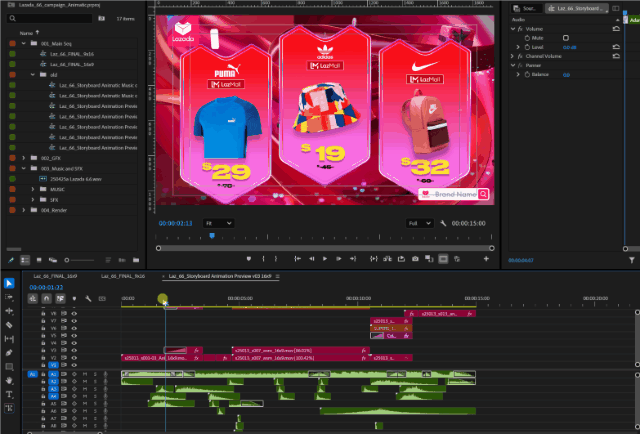Collapse the 003_Music and SFX bin

(24, 168)
